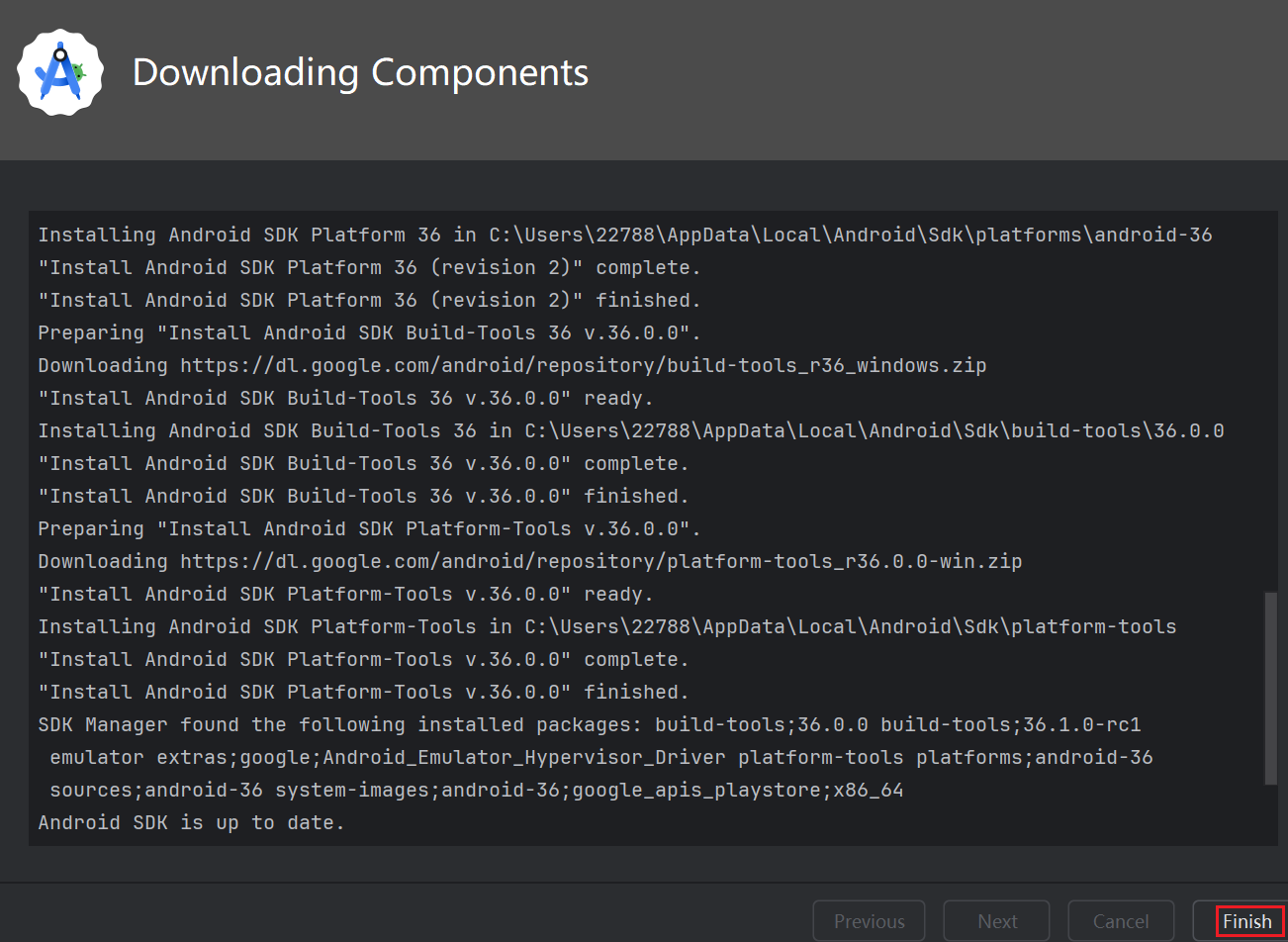Click the Cancel button
The image size is (1288, 942).
pyautogui.click(x=1120, y=920)
